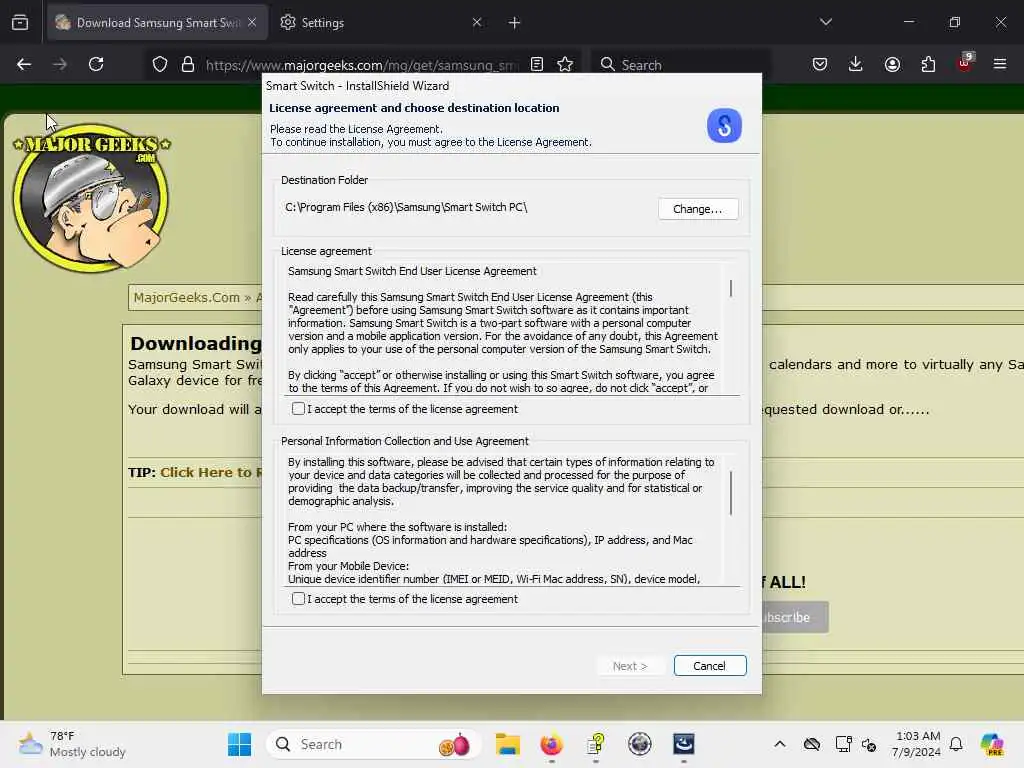1024x768 pixels.
Task: Accept the Samsung Smart Switch license agreement
Action: 298,409
